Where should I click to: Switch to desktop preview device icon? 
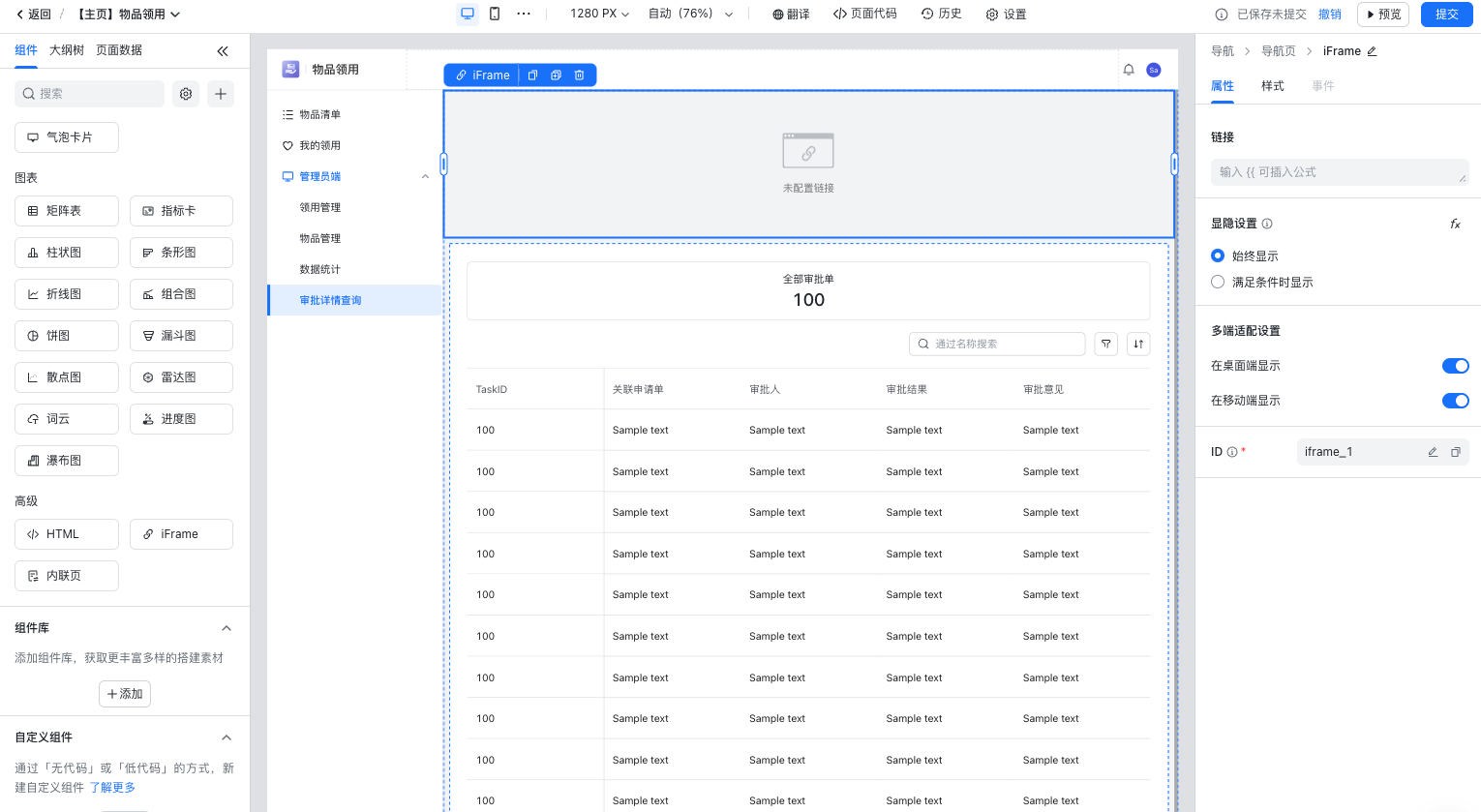tap(468, 14)
